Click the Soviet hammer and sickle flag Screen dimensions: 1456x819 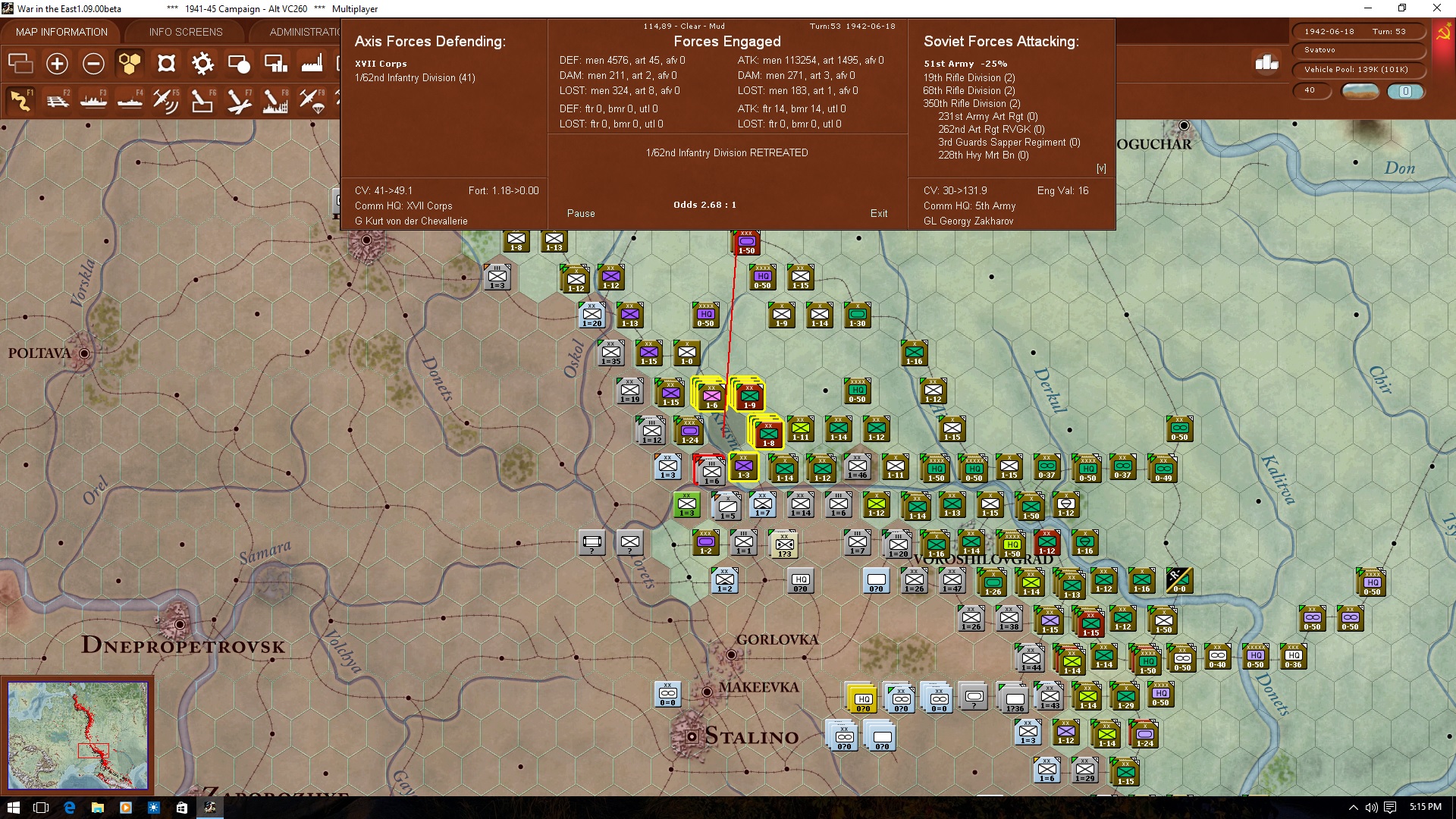click(x=1443, y=32)
